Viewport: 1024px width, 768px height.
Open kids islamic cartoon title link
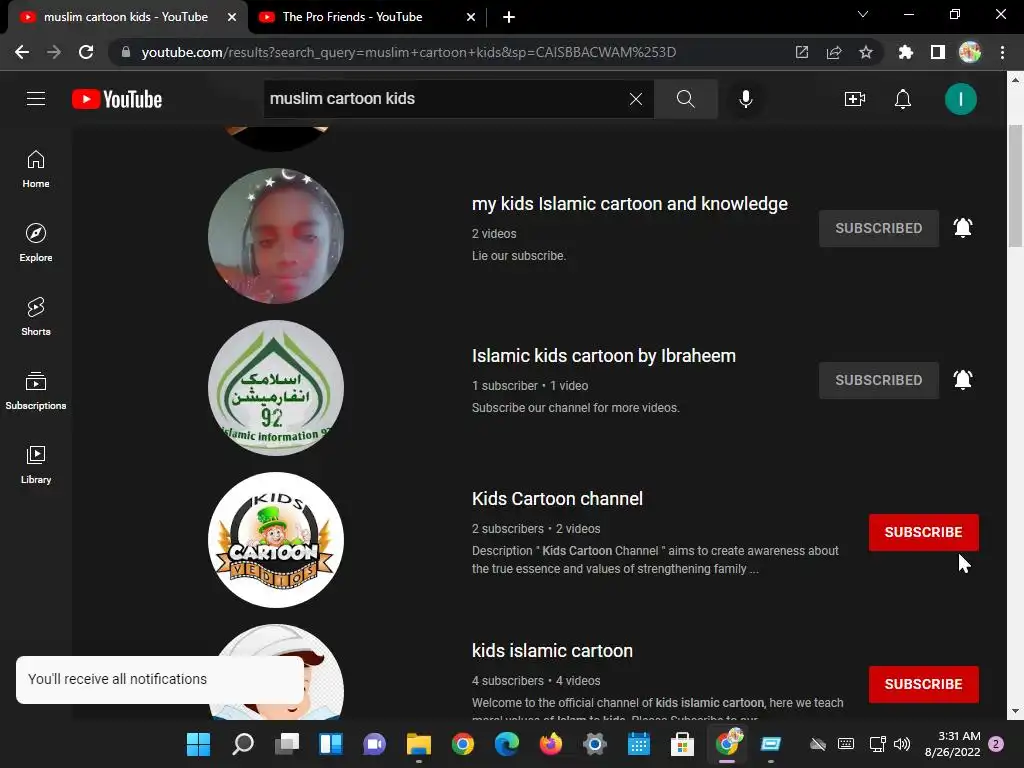(552, 651)
